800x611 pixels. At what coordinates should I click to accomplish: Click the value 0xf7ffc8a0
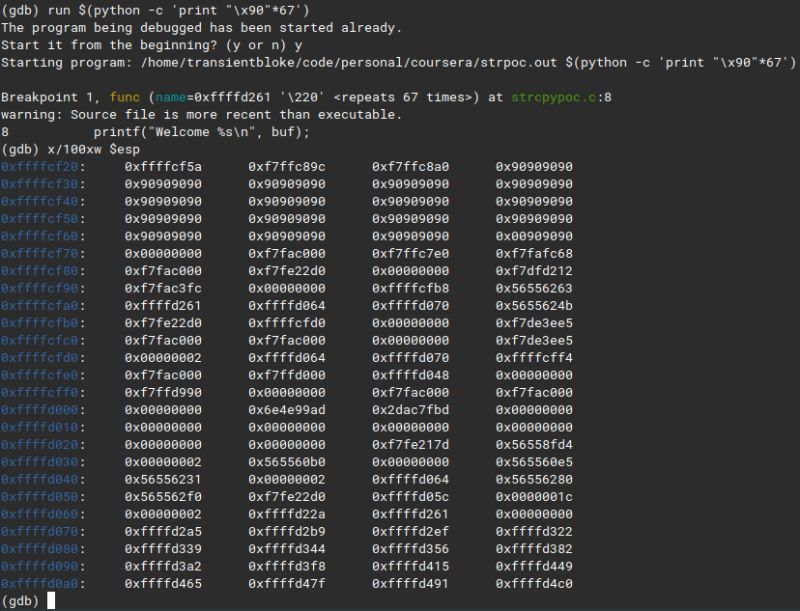coord(410,167)
